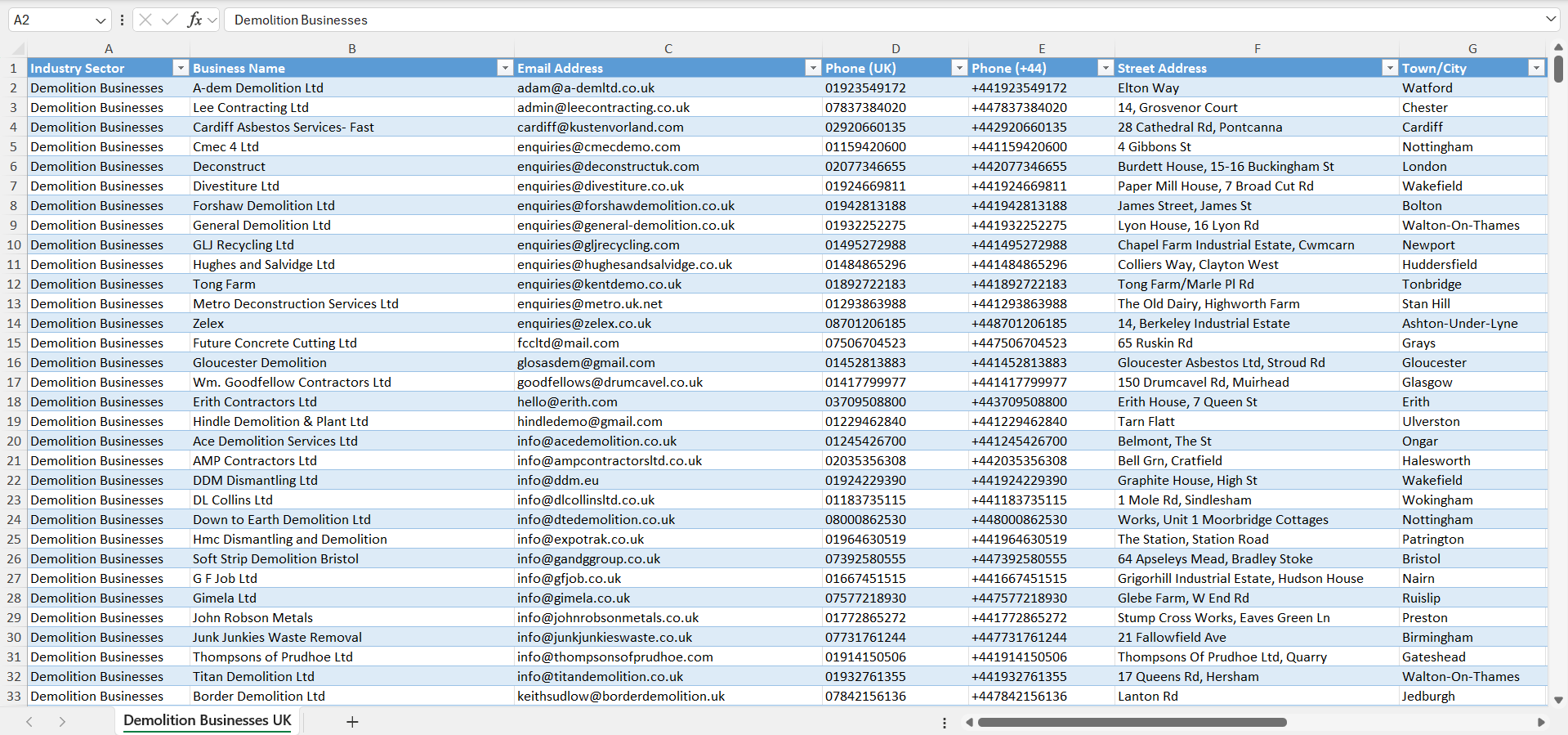
Task: Add a new sheet with plus icon
Action: pos(352,722)
